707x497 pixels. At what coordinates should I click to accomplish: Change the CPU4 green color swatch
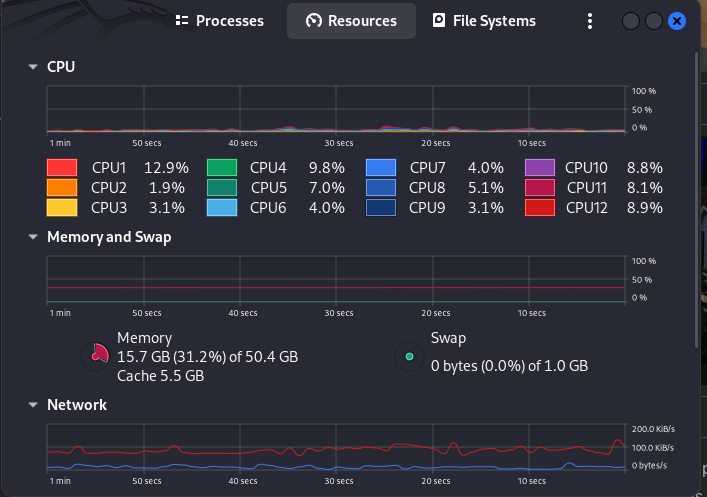222,167
